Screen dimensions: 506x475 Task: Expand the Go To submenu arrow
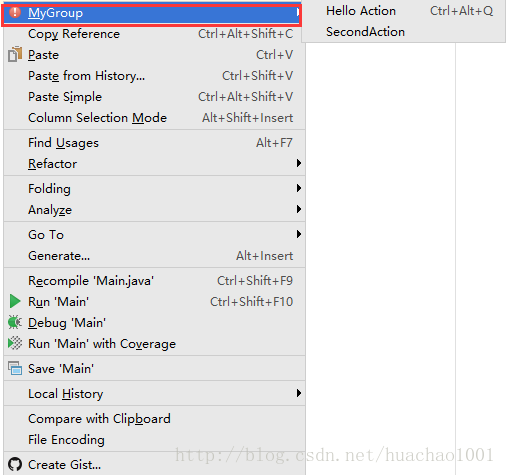(x=299, y=234)
